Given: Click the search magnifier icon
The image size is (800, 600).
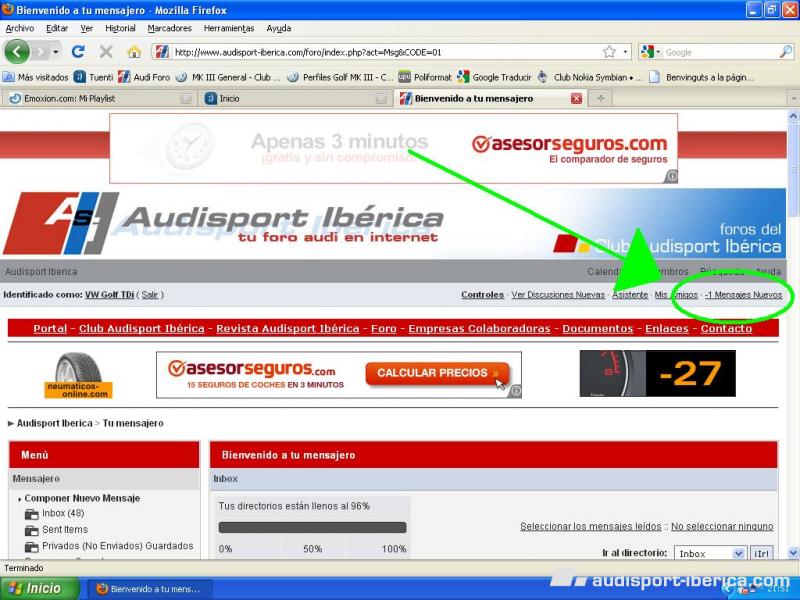Looking at the screenshot, I should pyautogui.click(x=786, y=52).
